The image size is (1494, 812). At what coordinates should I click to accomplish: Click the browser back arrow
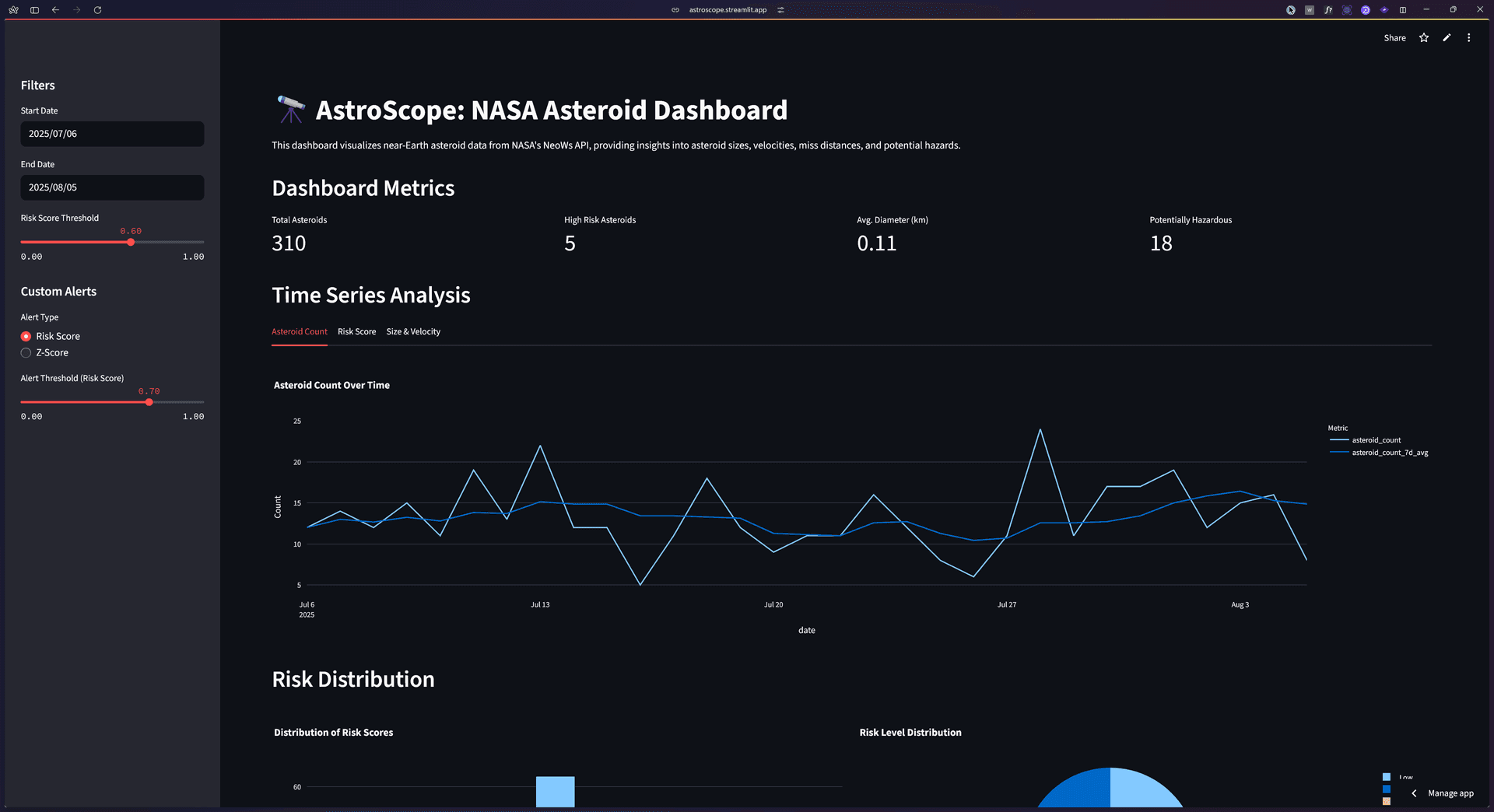click(x=55, y=10)
